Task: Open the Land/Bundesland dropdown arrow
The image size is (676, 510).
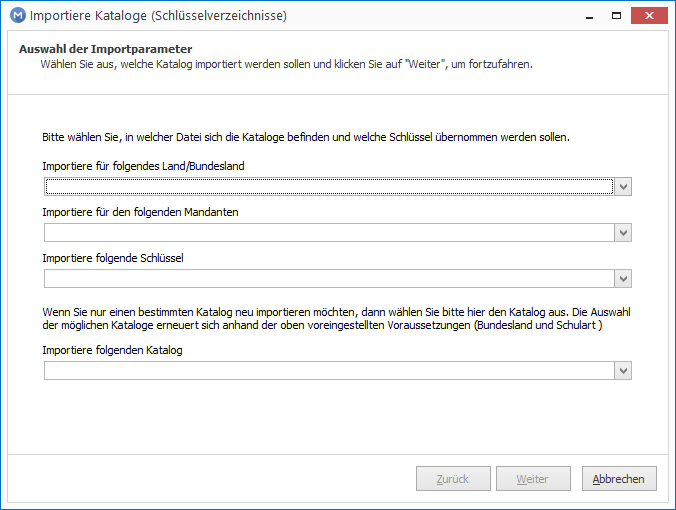Action: point(623,187)
